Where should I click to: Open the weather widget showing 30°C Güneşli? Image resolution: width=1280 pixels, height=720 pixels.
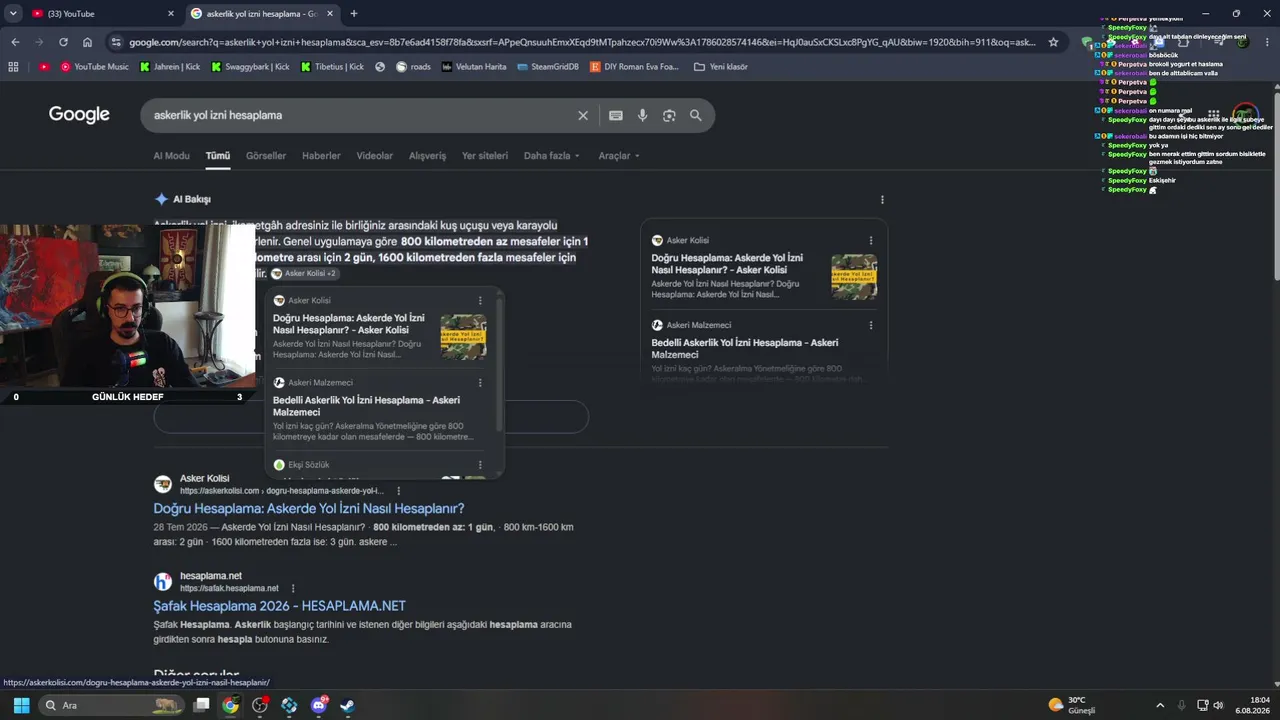coord(1072,705)
